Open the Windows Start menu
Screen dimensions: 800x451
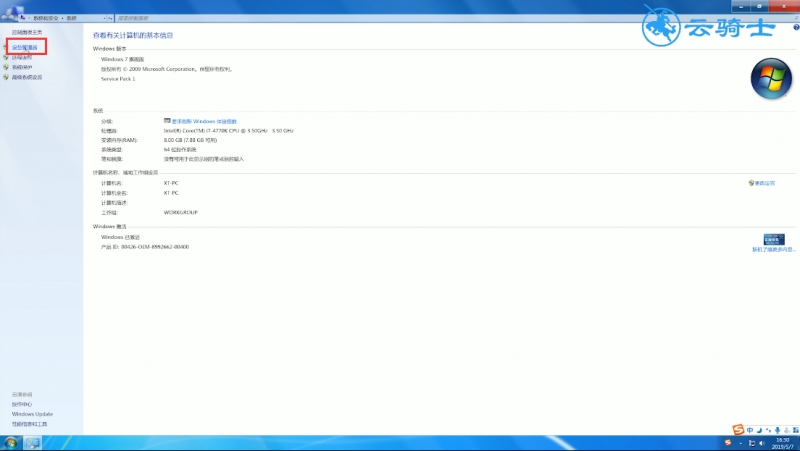(x=10, y=443)
